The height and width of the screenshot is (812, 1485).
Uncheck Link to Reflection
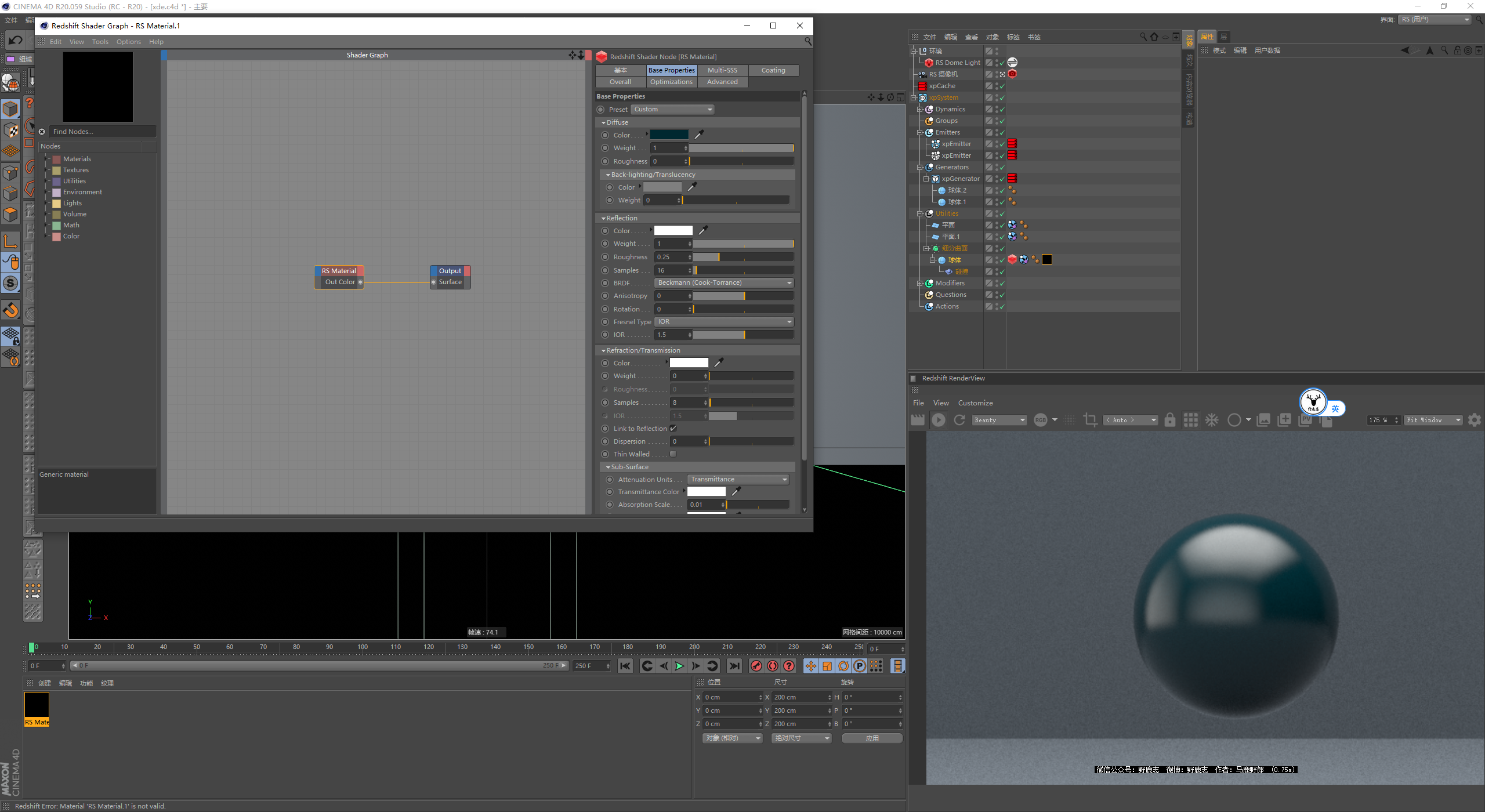[x=673, y=429]
